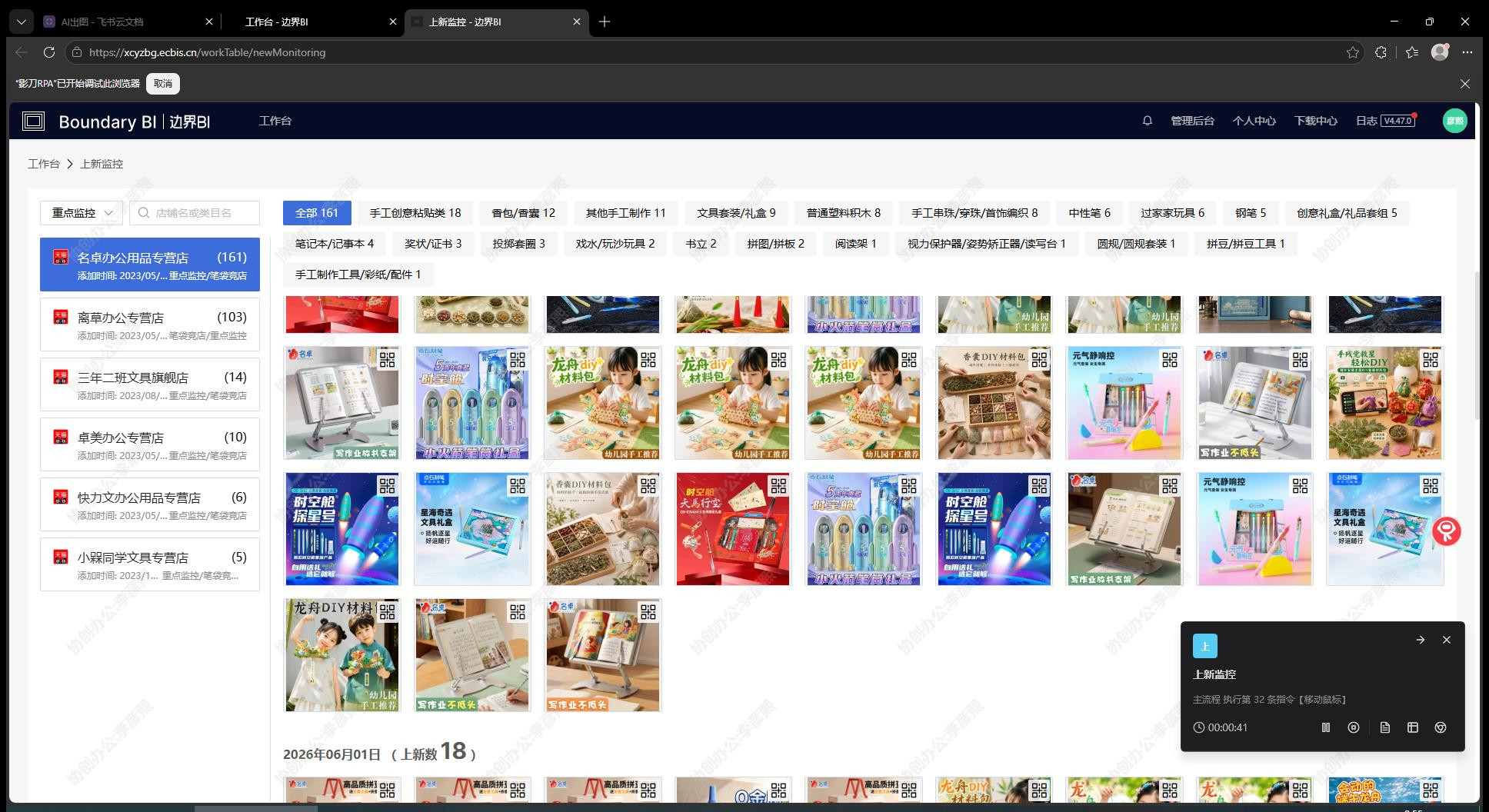
Task: Open the notification bell in Boundary BI
Action: point(1148,121)
